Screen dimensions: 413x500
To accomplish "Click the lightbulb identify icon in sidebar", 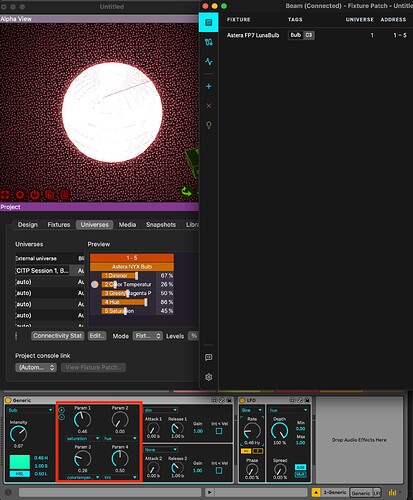I will coord(209,125).
